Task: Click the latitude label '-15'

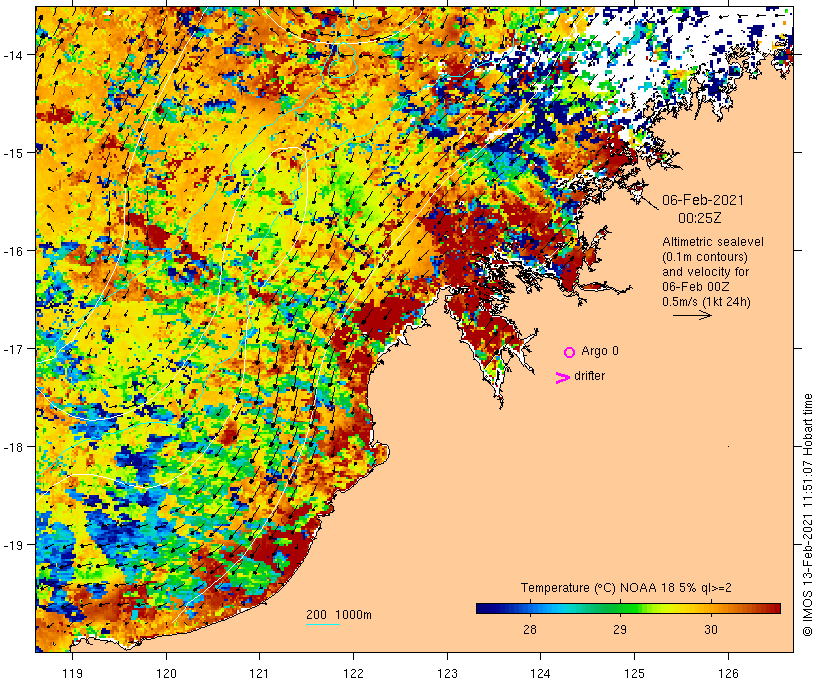Action: pyautogui.click(x=13, y=153)
